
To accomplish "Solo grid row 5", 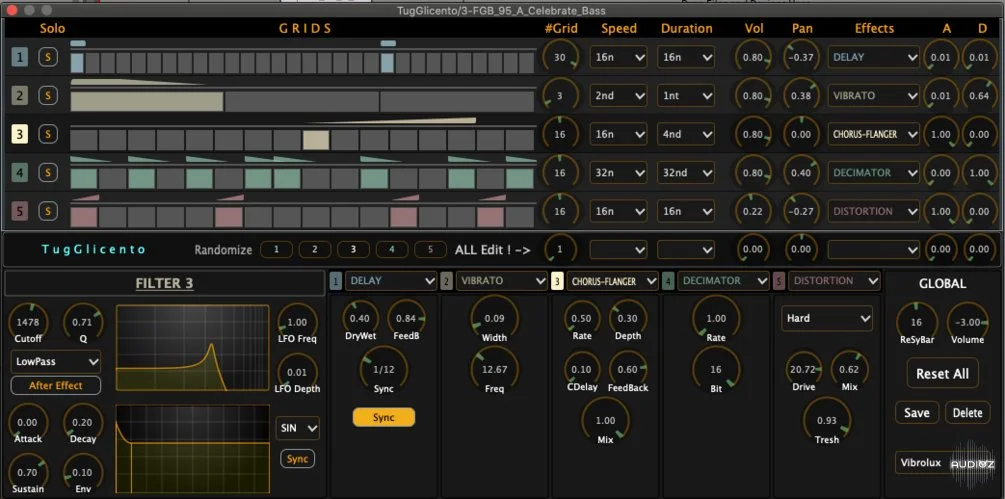I will click(48, 211).
